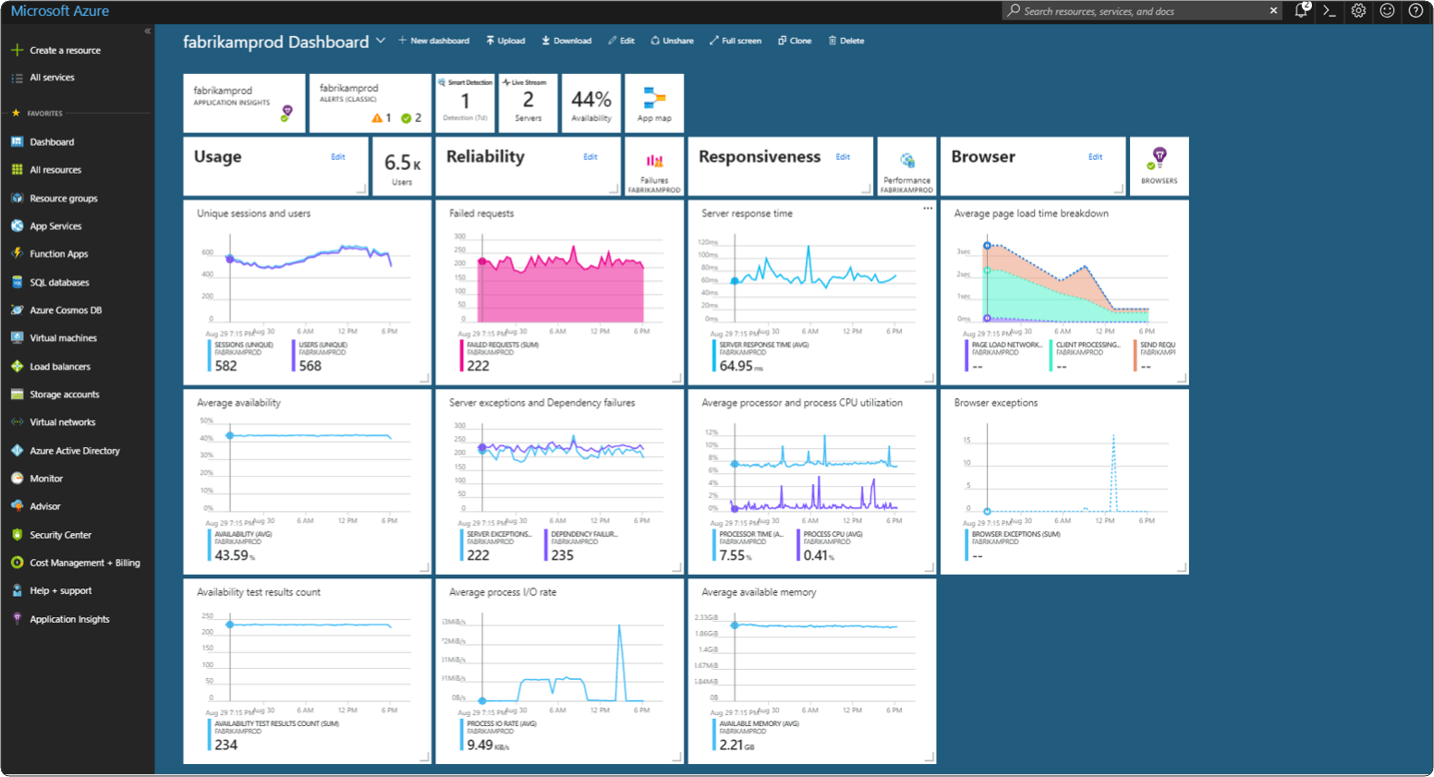Click Edit in dashboard toolbar
Screen dimensions: 1434x777
click(621, 41)
